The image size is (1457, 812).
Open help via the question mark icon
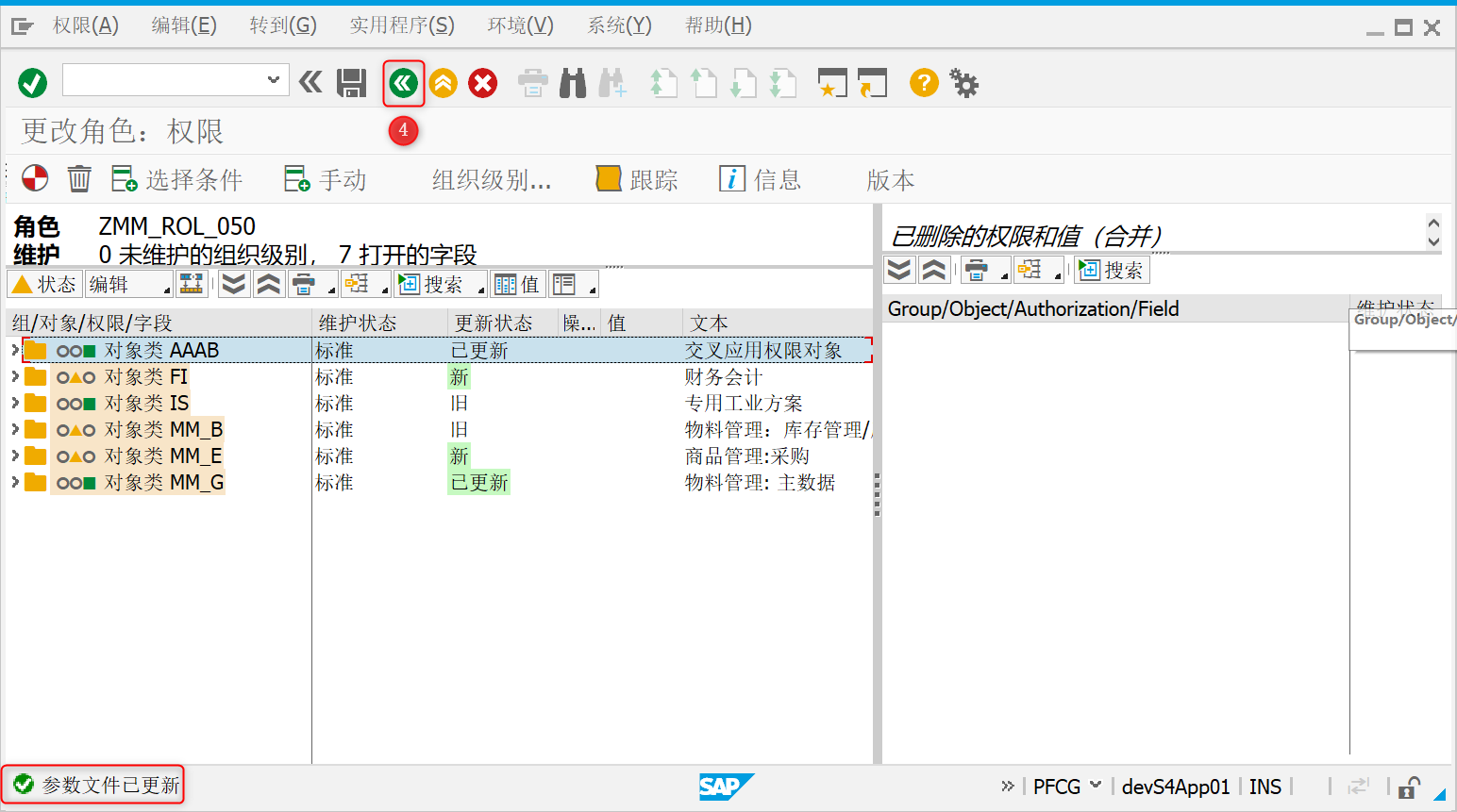point(923,82)
